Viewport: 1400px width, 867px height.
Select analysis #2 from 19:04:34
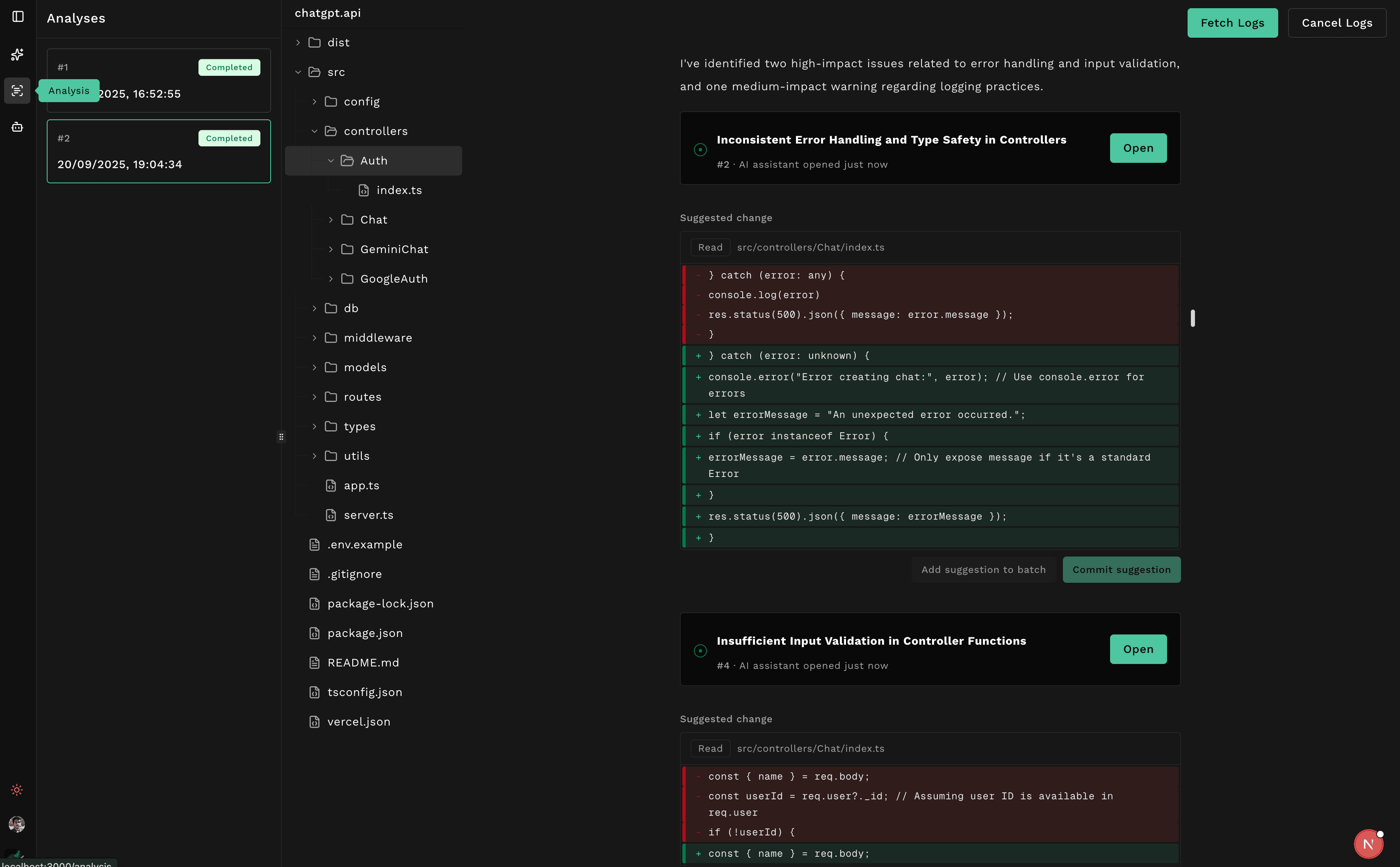tap(158, 151)
